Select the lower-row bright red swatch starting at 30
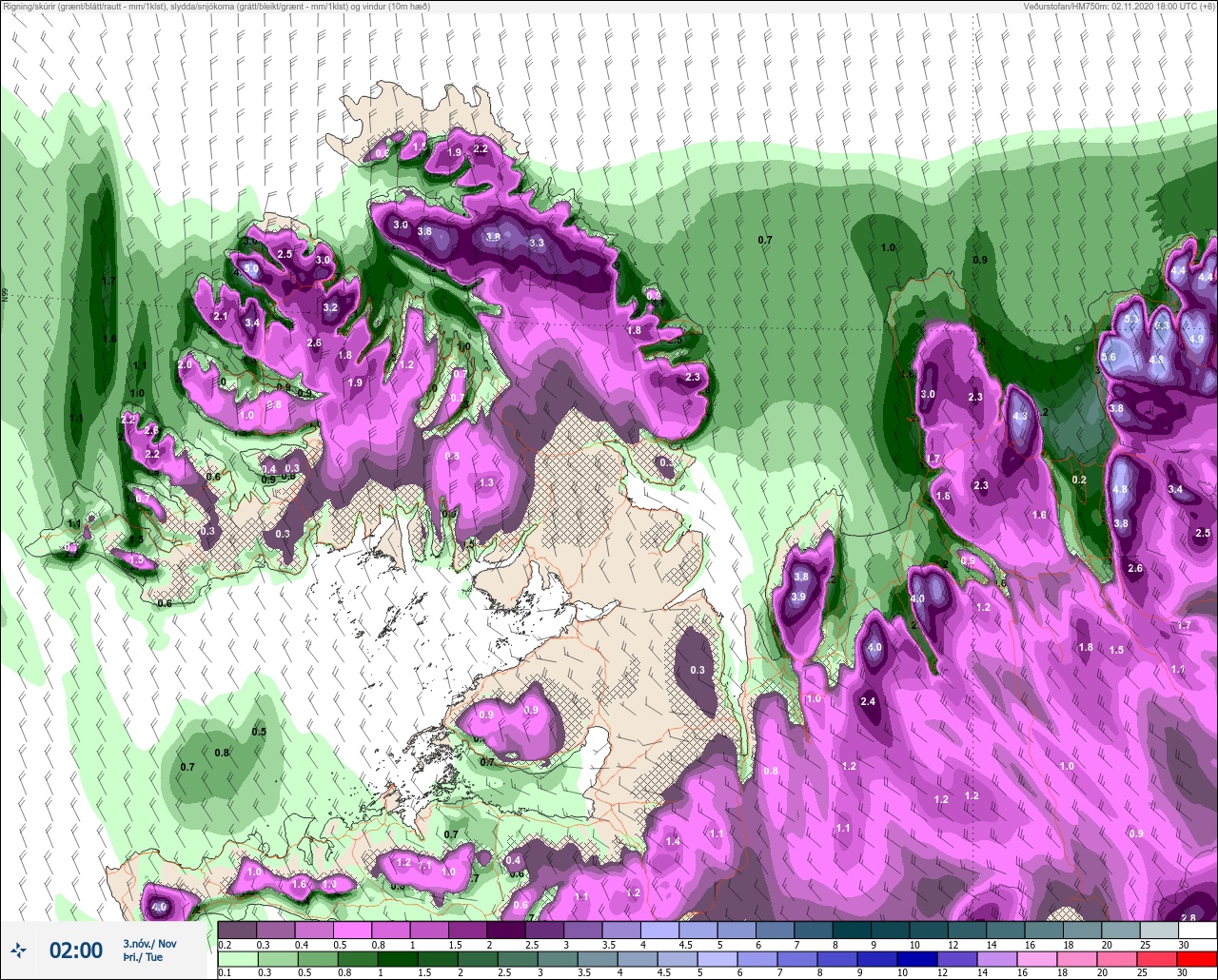1218x980 pixels. (1197, 959)
